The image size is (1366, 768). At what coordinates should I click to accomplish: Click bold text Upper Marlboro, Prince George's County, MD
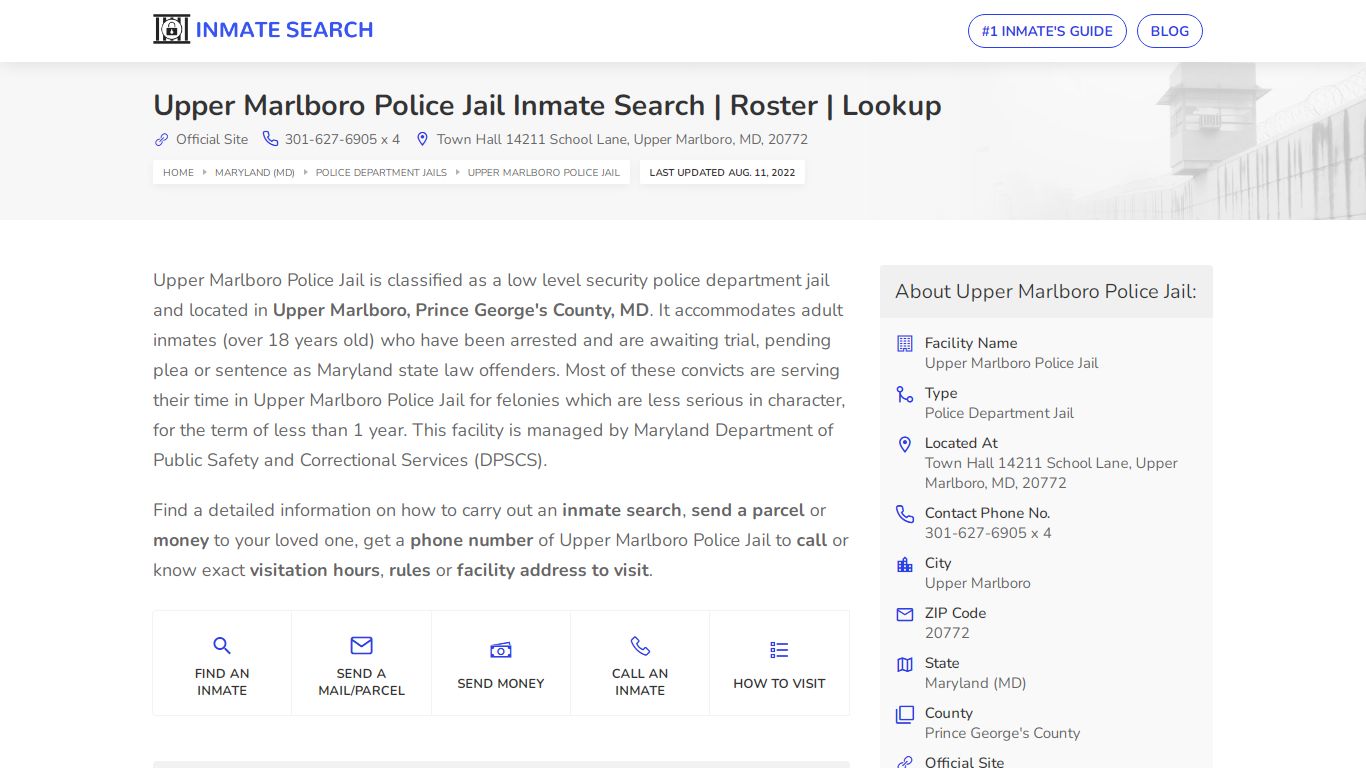(x=461, y=310)
